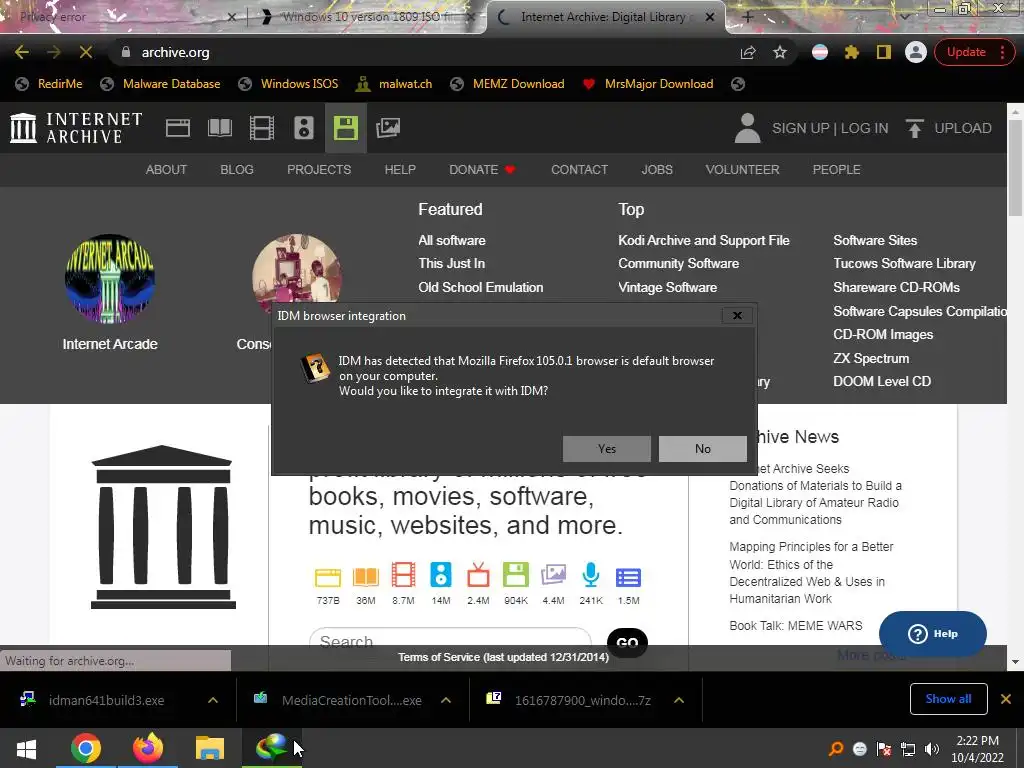Open the BLOG menu item
Viewport: 1024px width, 768px height.
pos(236,170)
